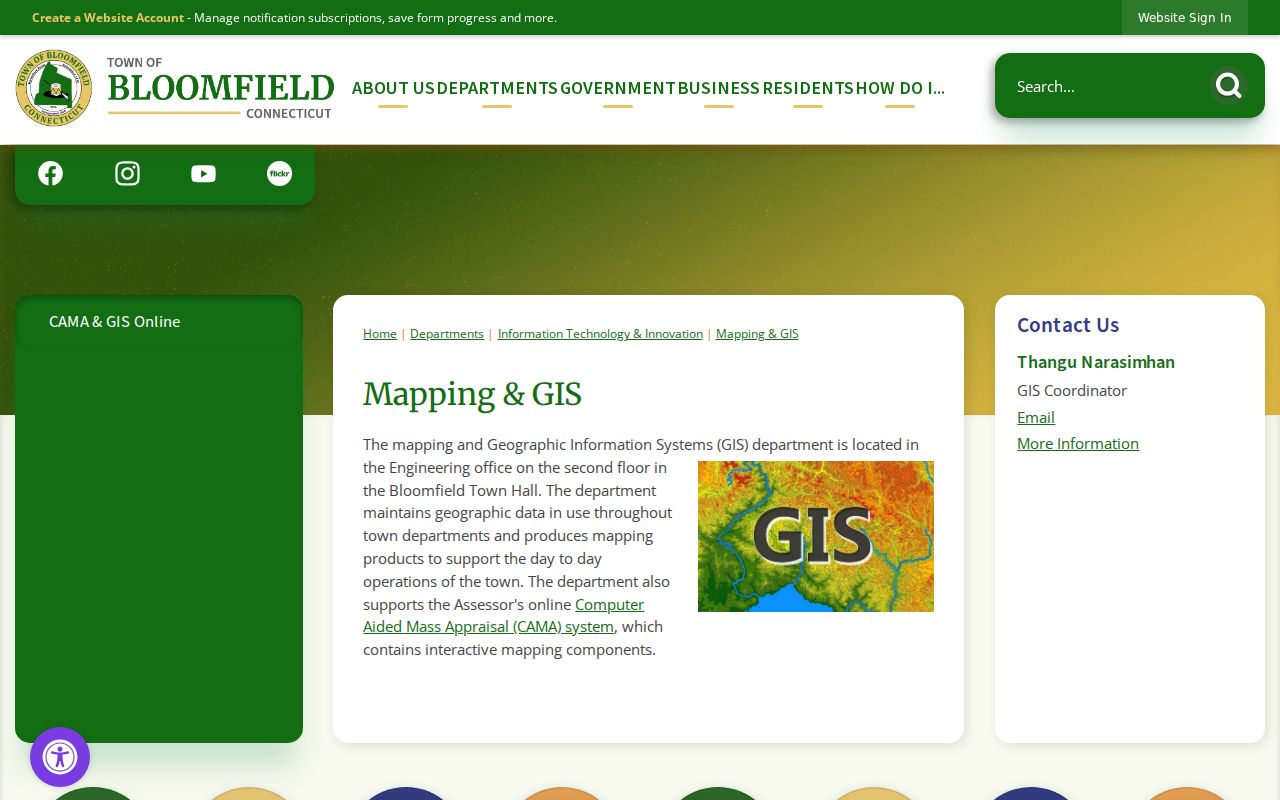Open CAMA & GIS Online sidebar item
Image resolution: width=1280 pixels, height=800 pixels.
point(159,321)
